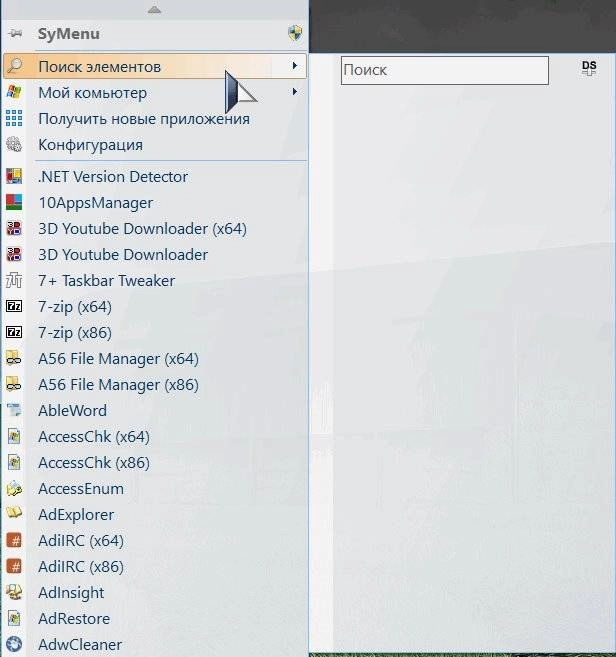Click the AdwCleaner icon
The image size is (616, 657).
click(14, 644)
